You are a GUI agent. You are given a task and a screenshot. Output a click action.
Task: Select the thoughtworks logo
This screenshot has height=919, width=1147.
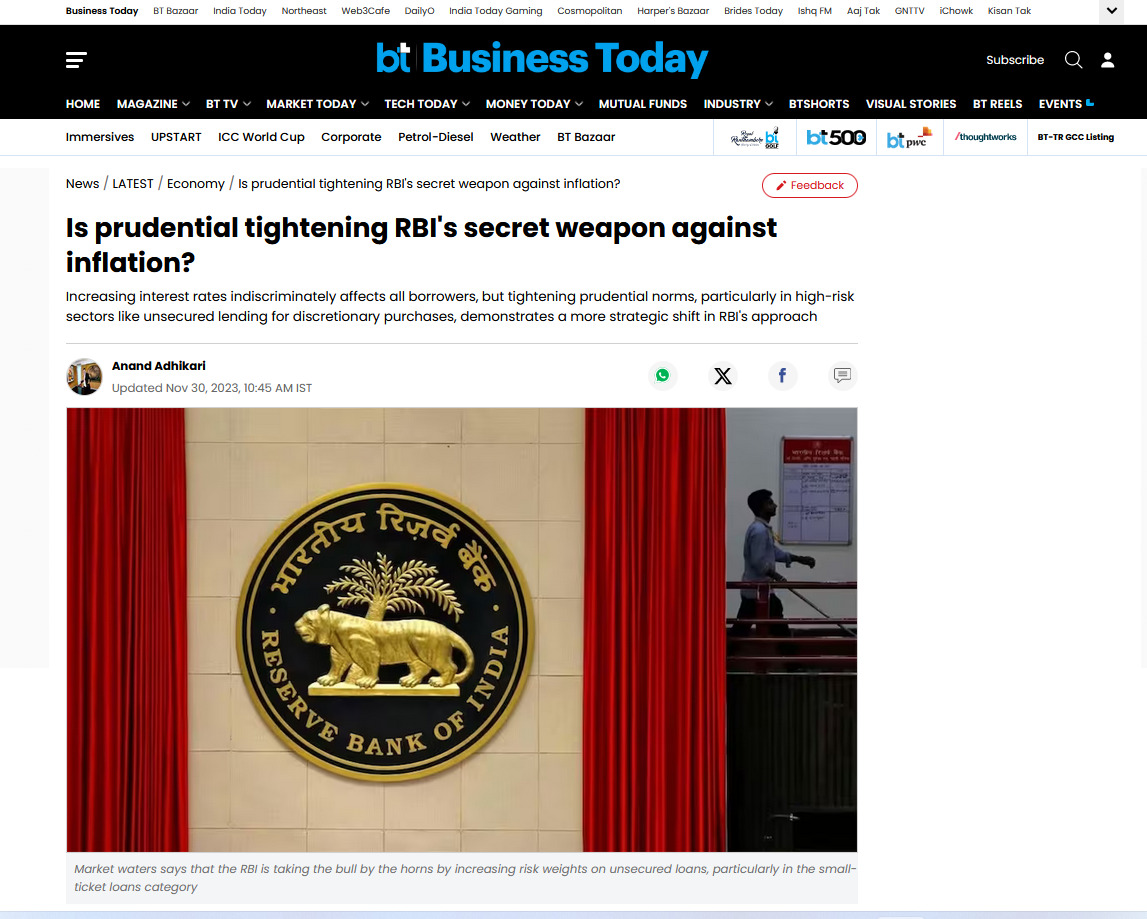pos(984,137)
